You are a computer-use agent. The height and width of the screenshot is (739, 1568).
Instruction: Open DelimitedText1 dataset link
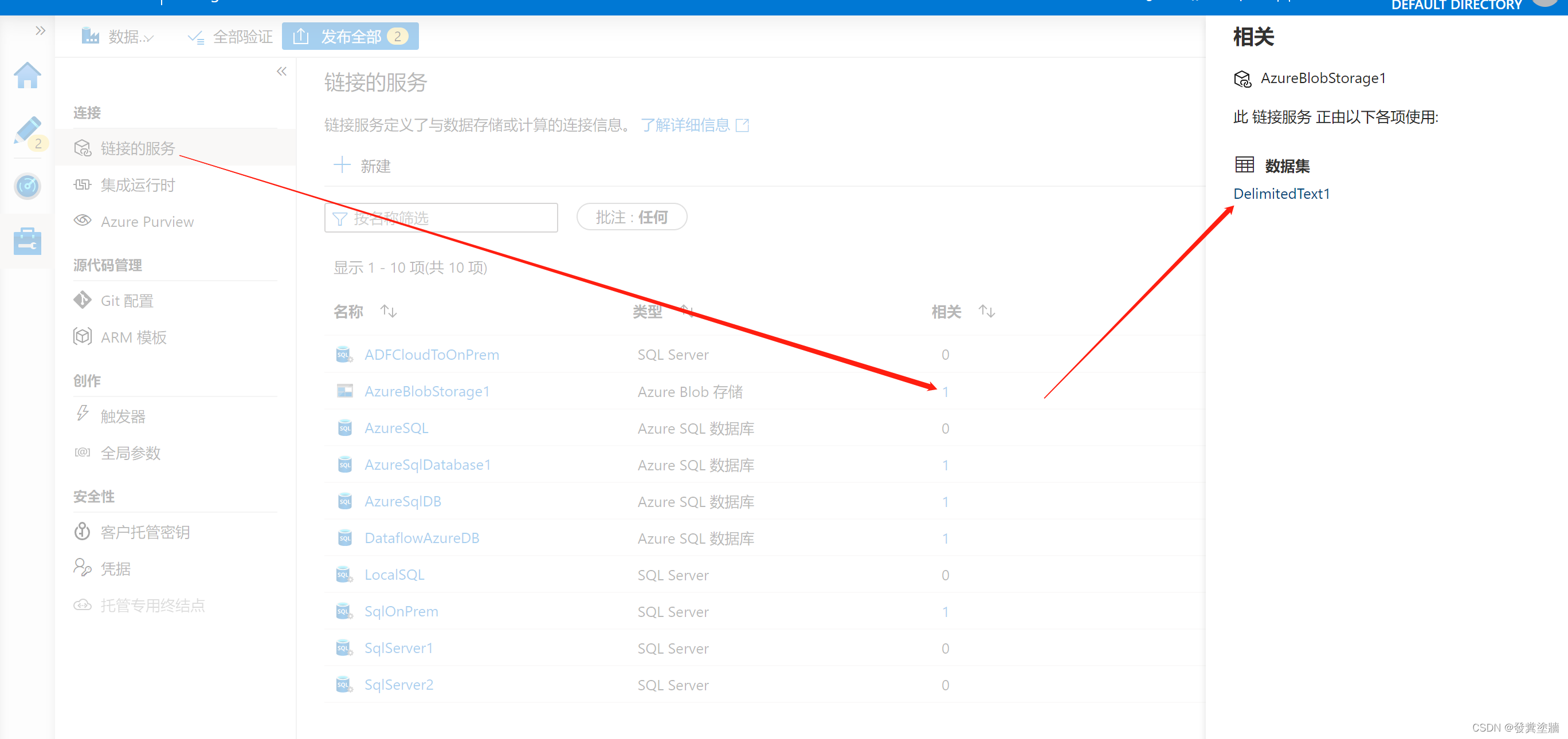point(1281,194)
